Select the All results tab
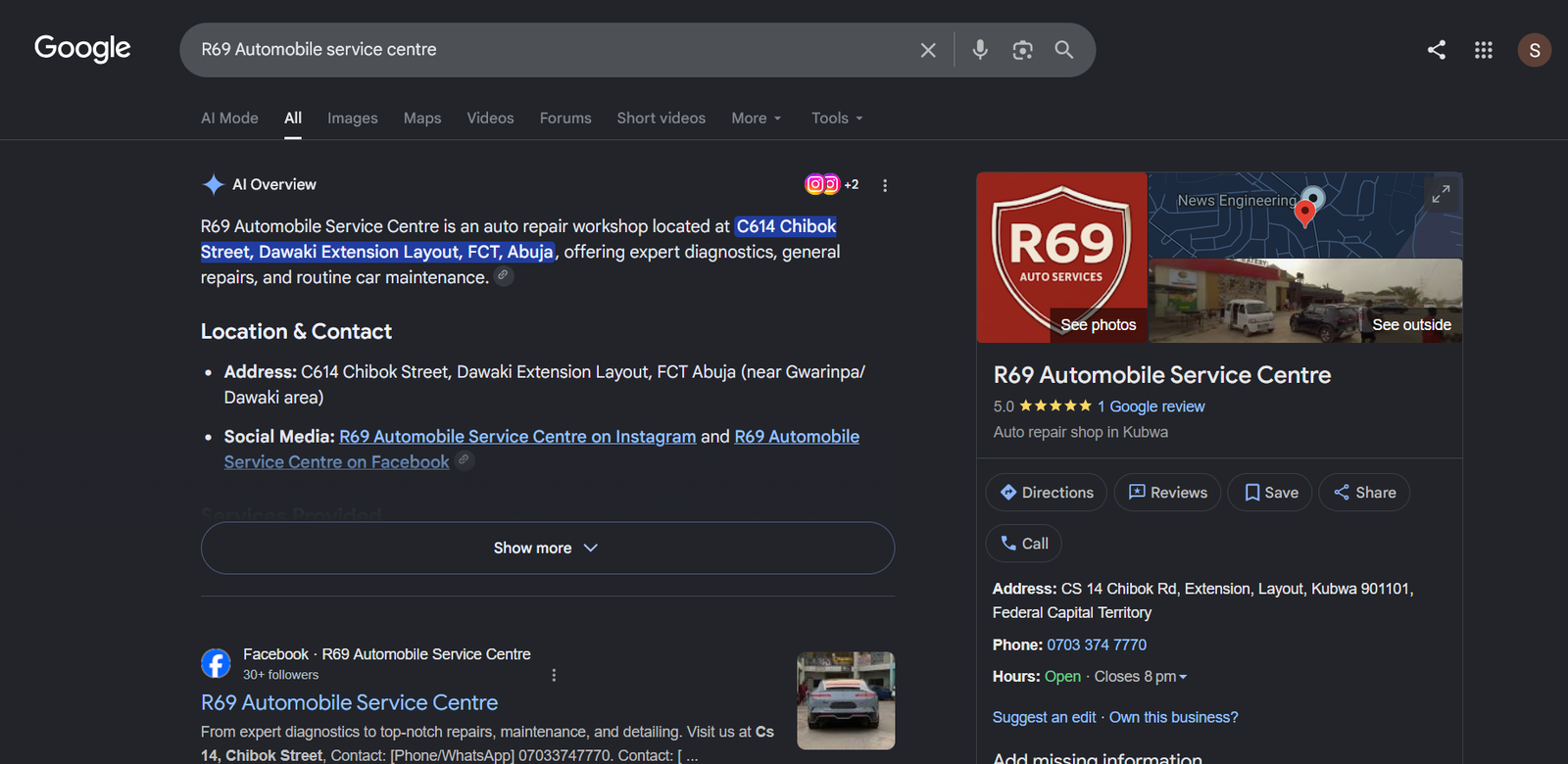Screen dimensions: 1568x764 [293, 119]
